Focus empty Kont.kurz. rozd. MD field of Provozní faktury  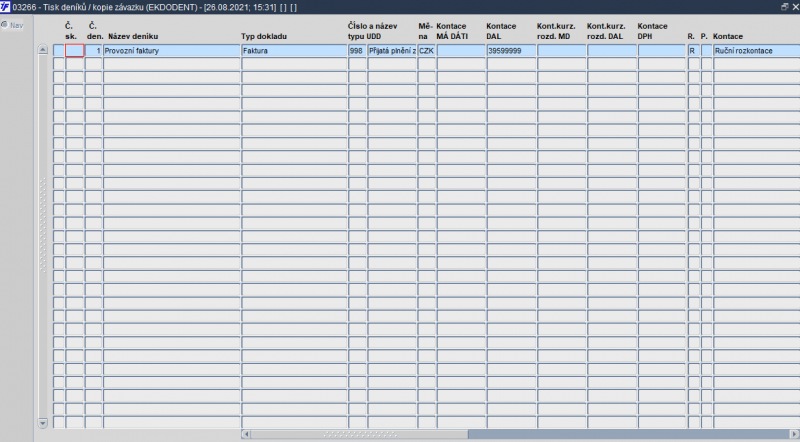(x=561, y=51)
